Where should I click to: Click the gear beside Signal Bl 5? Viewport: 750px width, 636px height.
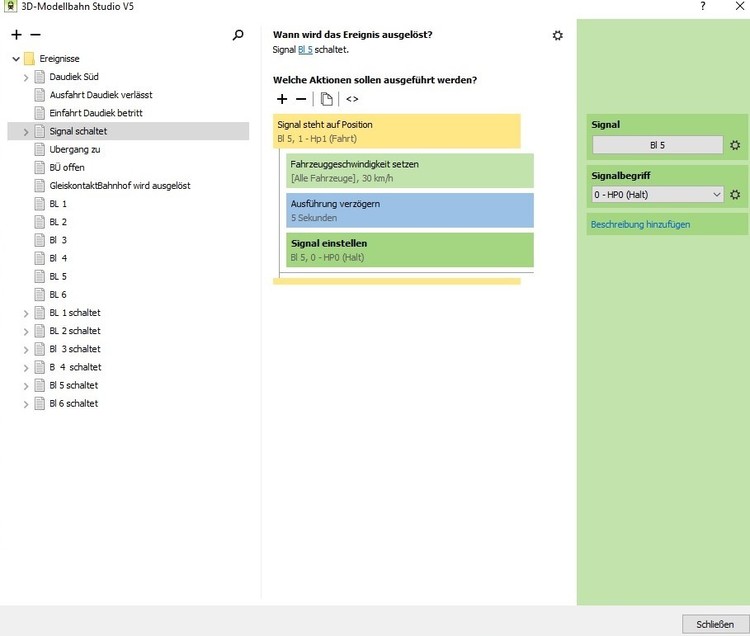[735, 145]
